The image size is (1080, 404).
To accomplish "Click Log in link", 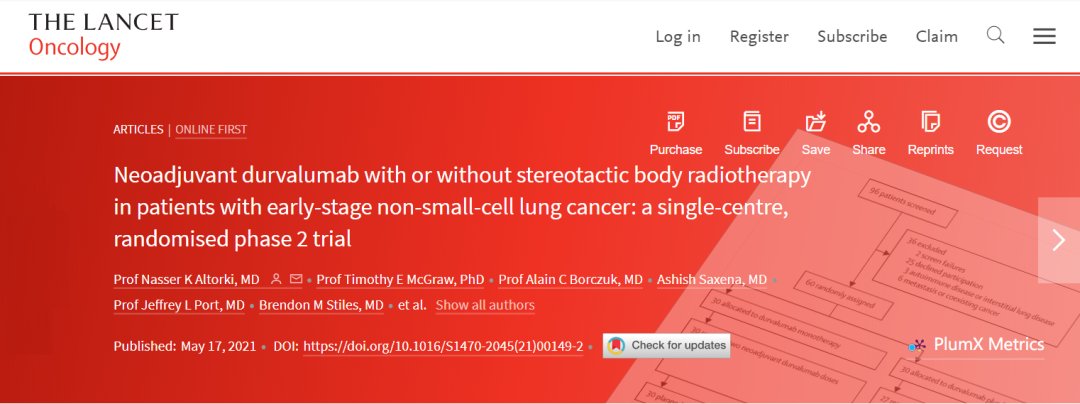I will click(678, 36).
